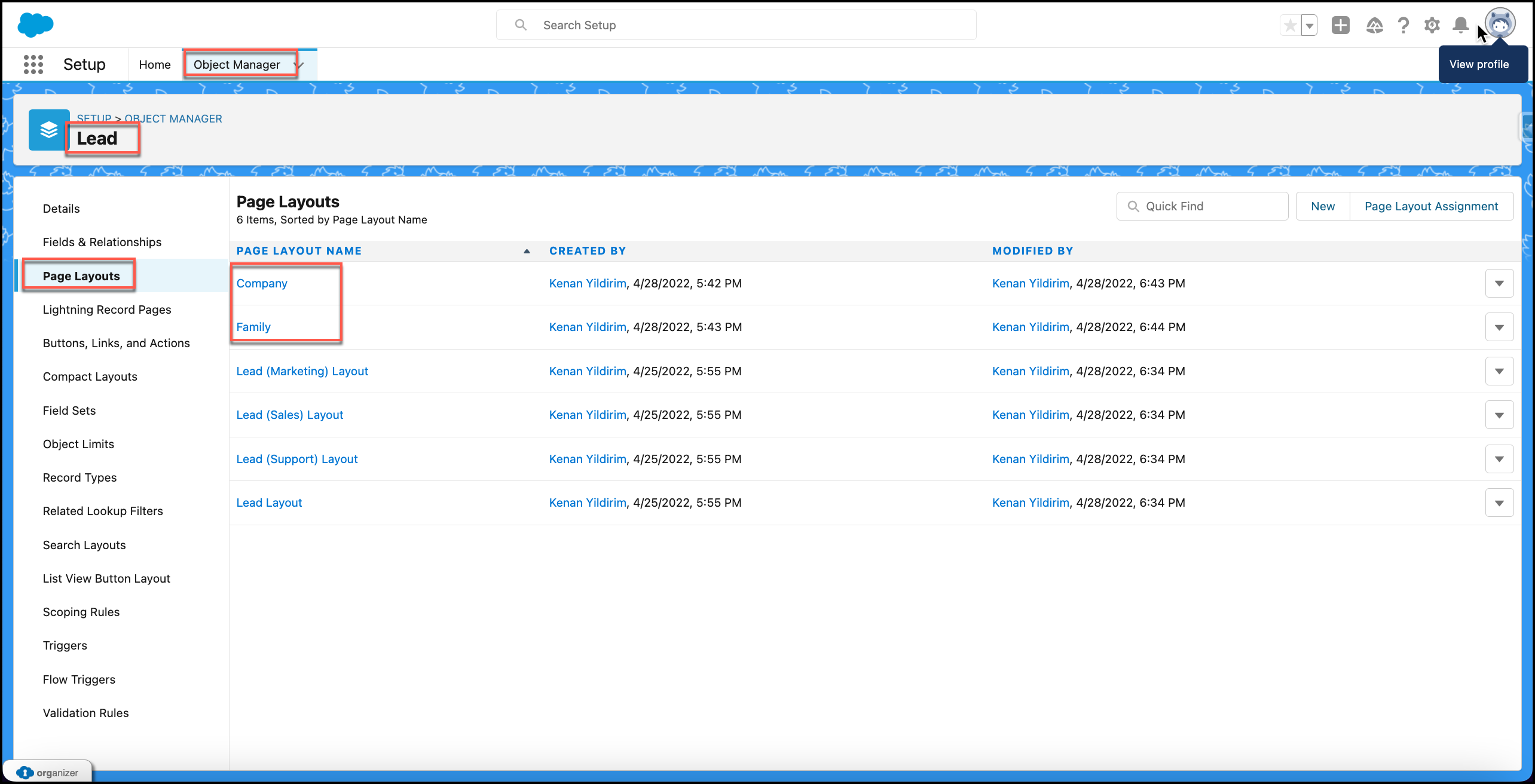Viewport: 1535px width, 784px height.
Task: Click the user profile avatar
Action: [x=1500, y=24]
